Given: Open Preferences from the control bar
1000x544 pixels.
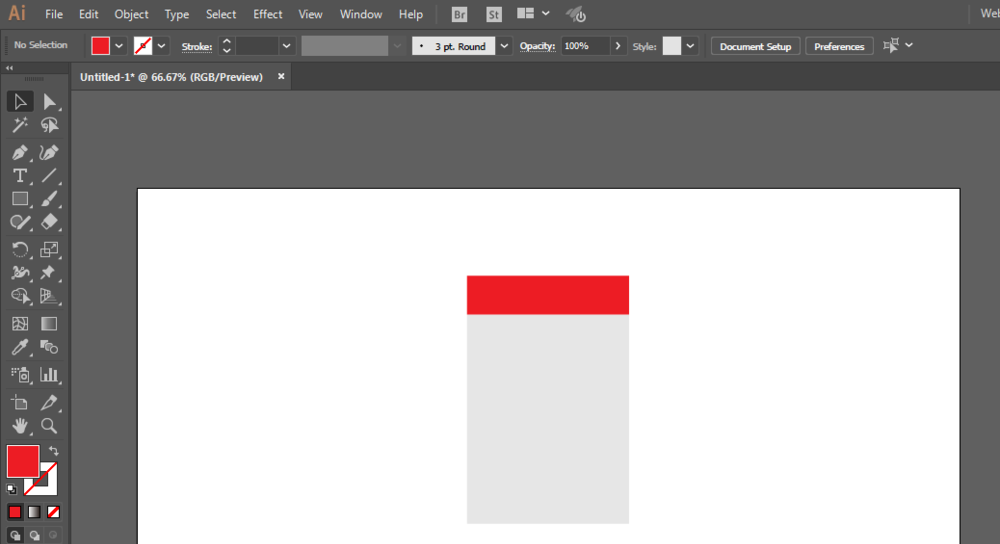Looking at the screenshot, I should tap(839, 46).
